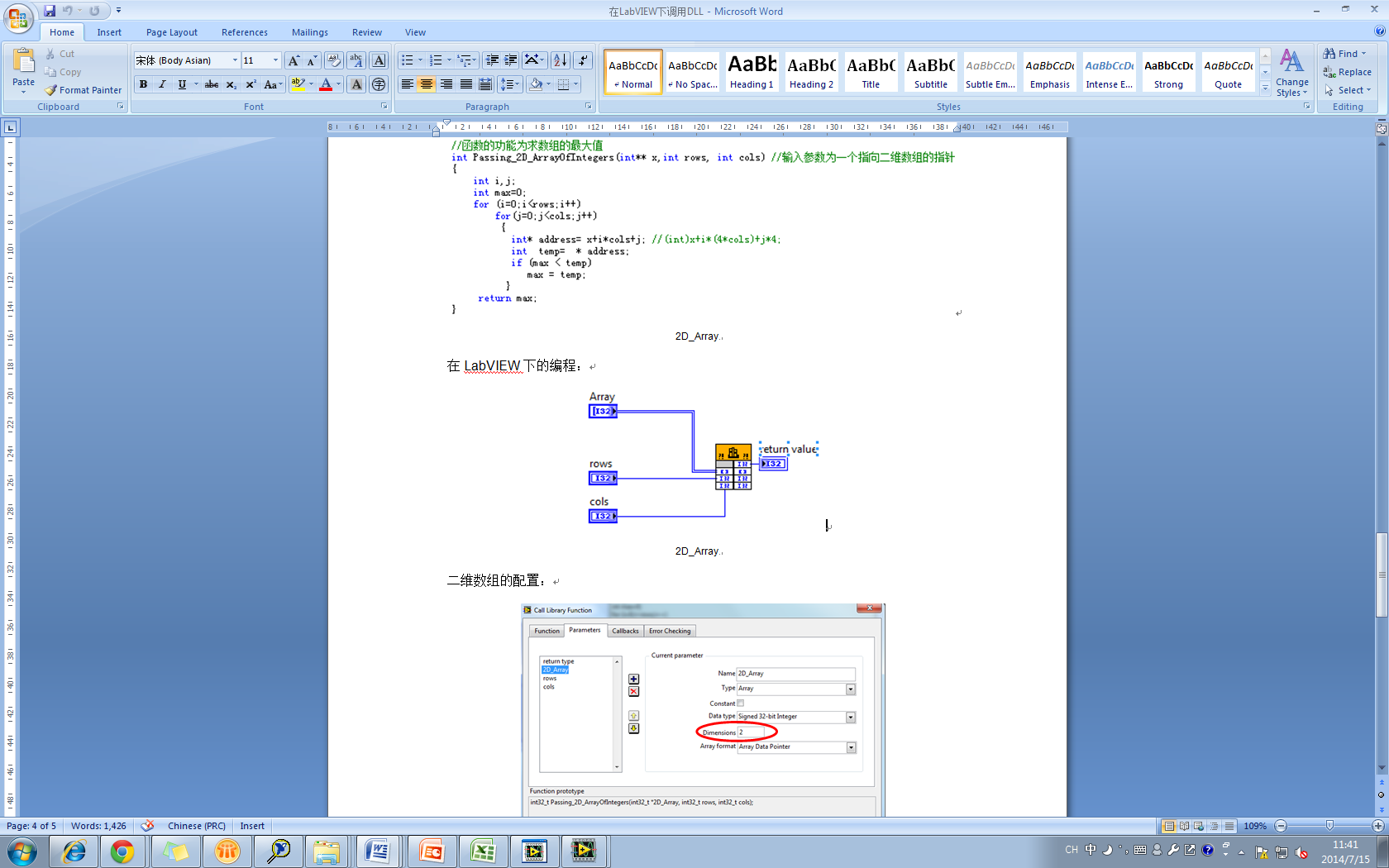Click the Shading paint bucket icon
Image resolution: width=1389 pixels, height=868 pixels.
(x=536, y=84)
